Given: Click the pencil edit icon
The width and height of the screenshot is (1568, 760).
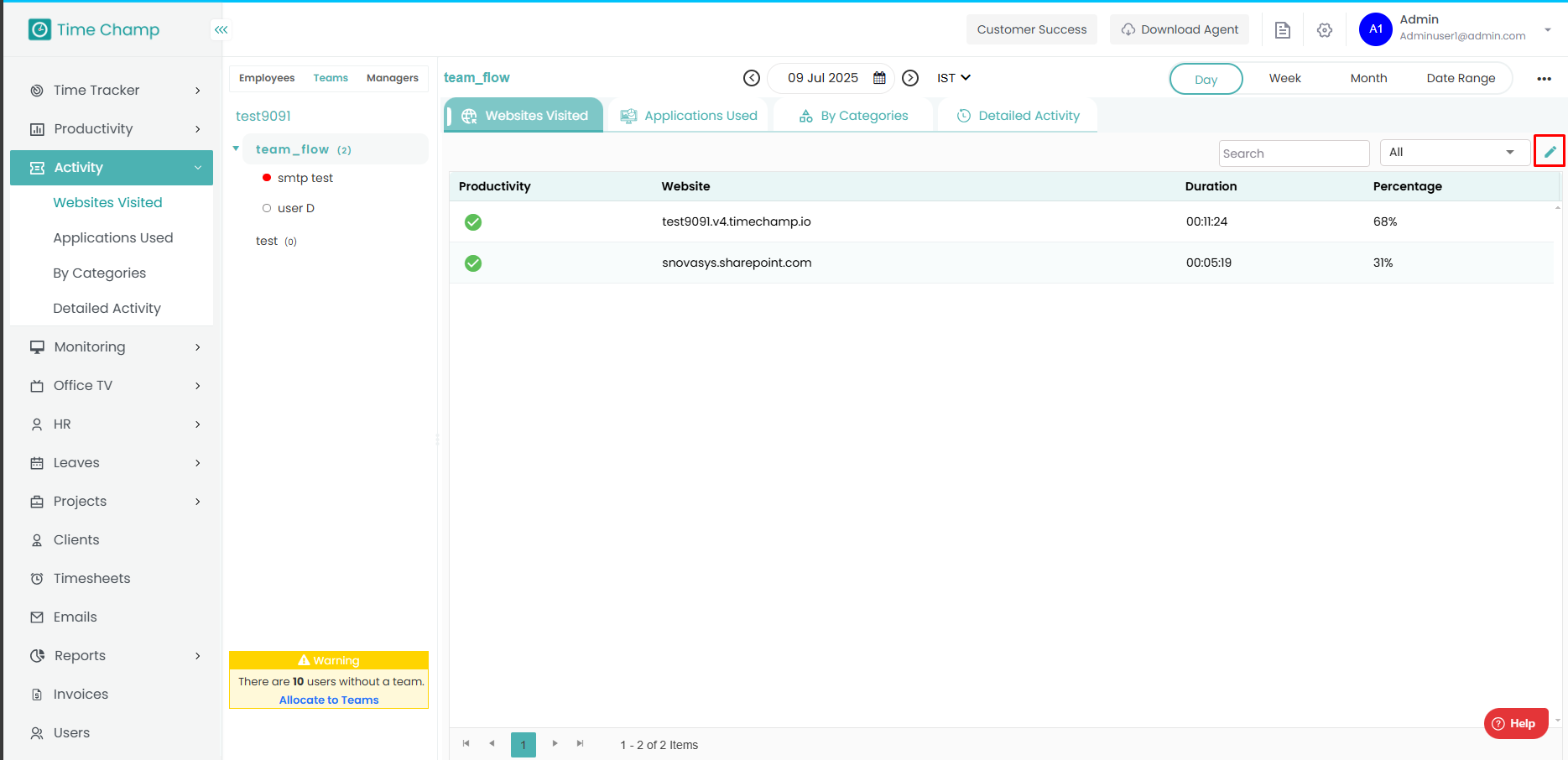Looking at the screenshot, I should (1550, 152).
